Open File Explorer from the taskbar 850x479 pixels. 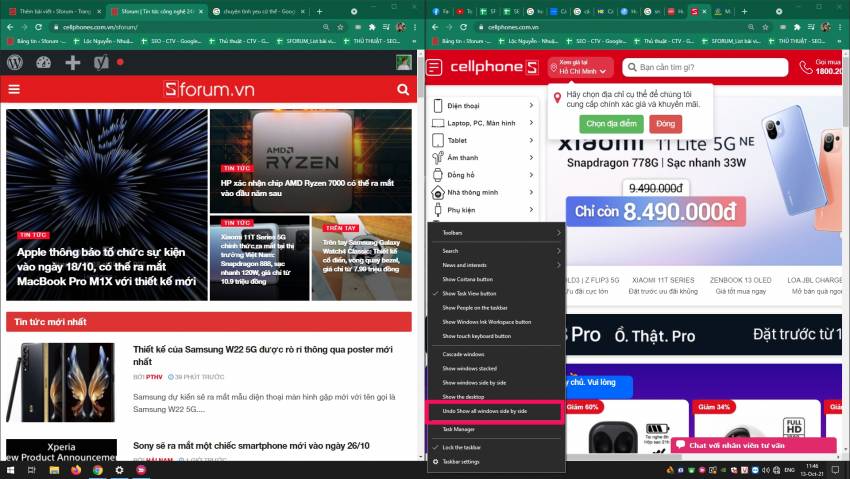coord(54,470)
